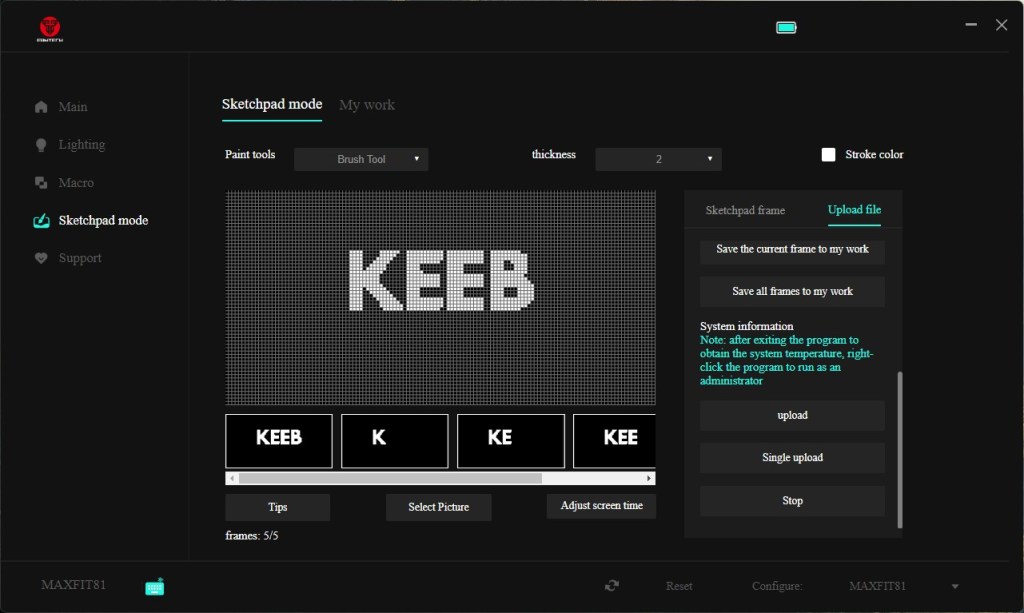This screenshot has width=1024, height=613.
Task: Open the Brush Tool paint tools dropdown
Action: [x=361, y=159]
